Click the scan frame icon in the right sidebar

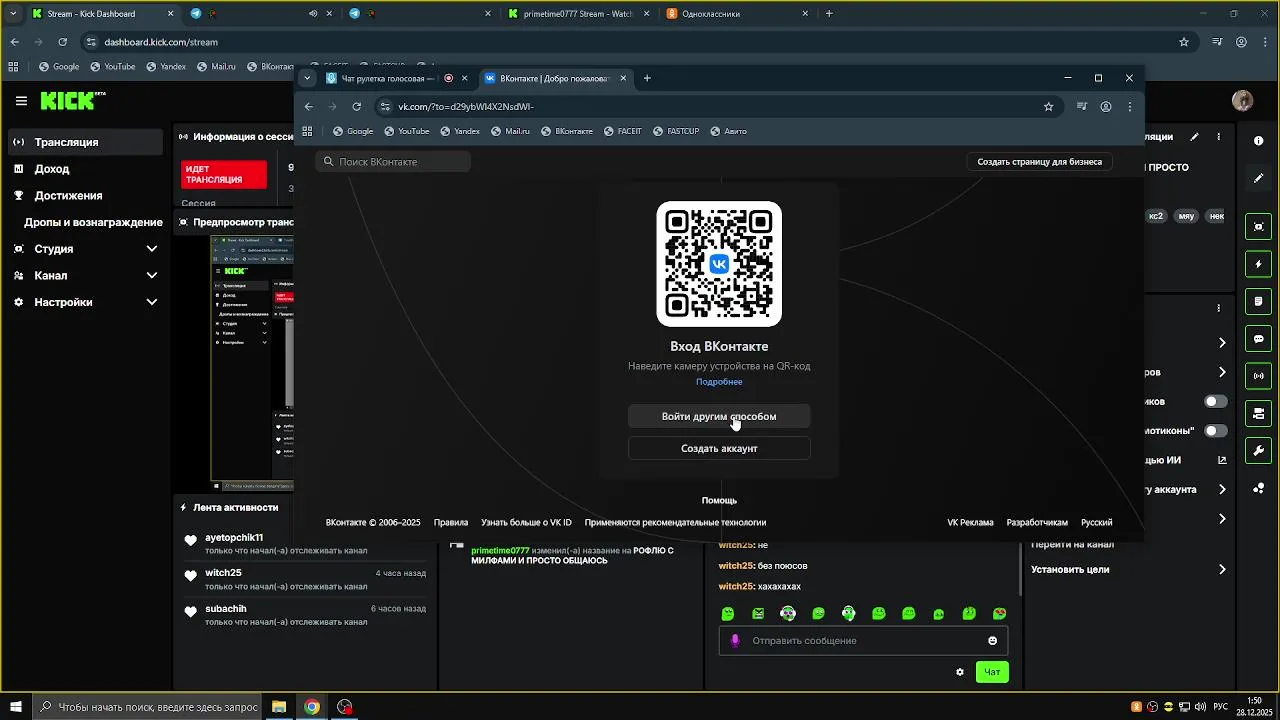[x=1258, y=227]
